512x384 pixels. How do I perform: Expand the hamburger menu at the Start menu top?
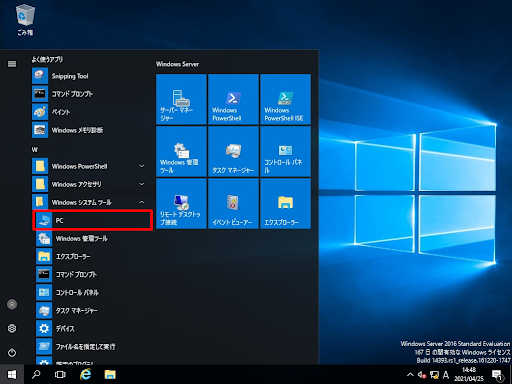pyautogui.click(x=12, y=64)
